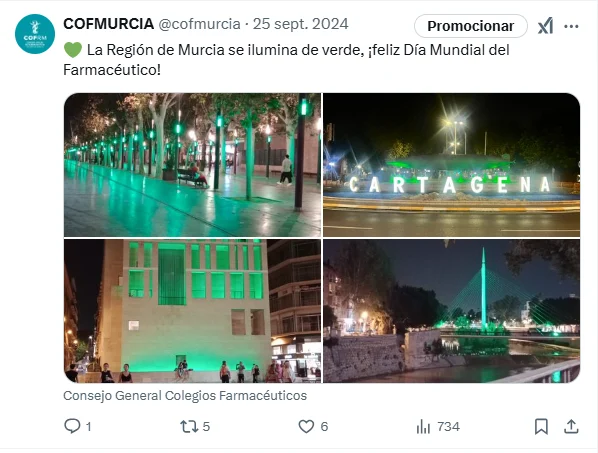Click the Promocionar button

tap(471, 26)
